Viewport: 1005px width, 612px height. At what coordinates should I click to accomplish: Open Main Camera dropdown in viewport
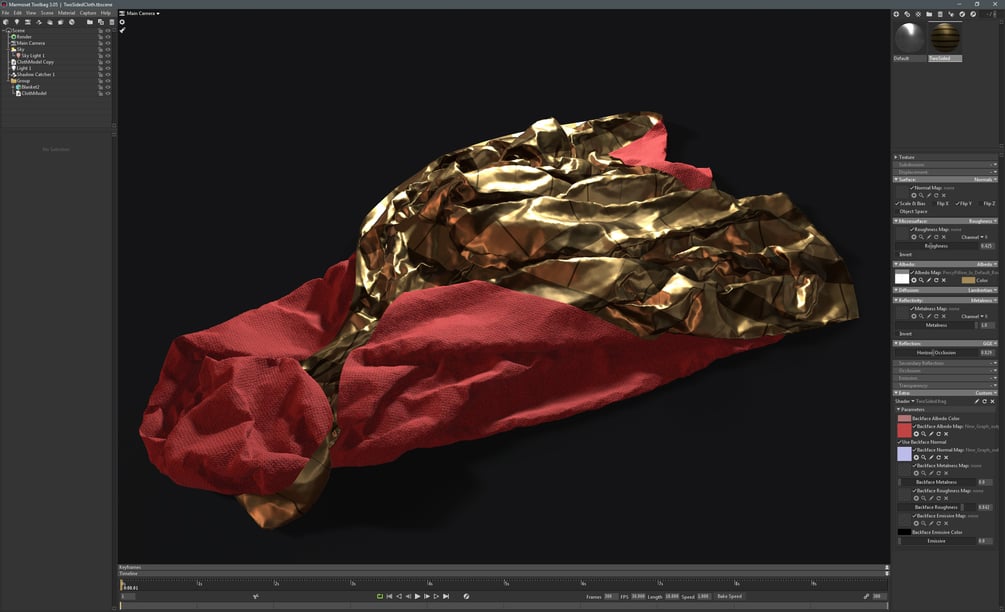coord(143,13)
